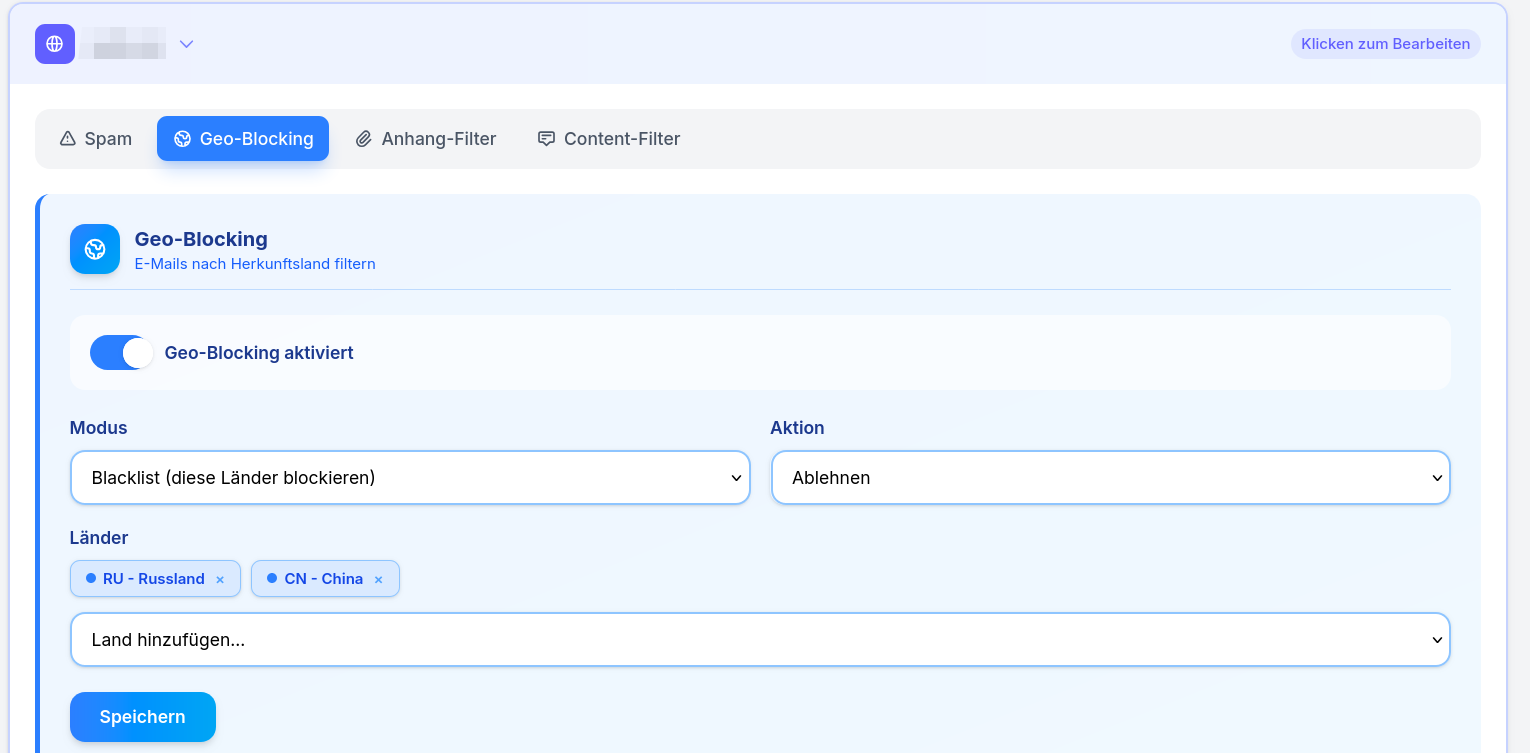Open the Content-Filter tab
Image resolution: width=1530 pixels, height=753 pixels.
click(x=609, y=139)
